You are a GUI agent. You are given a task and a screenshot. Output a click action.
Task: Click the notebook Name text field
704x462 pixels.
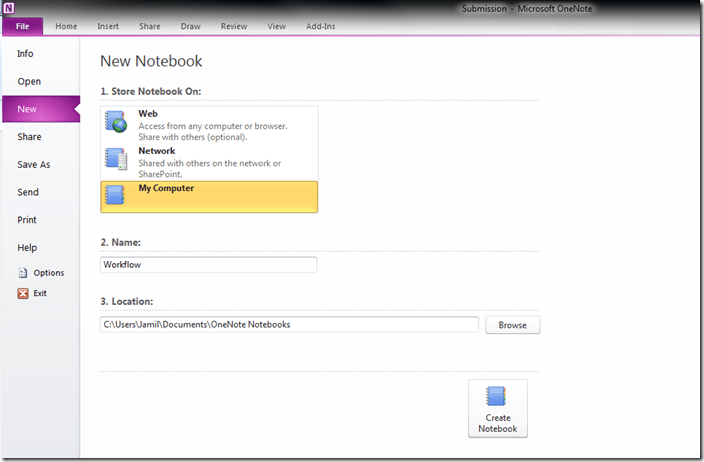(209, 265)
